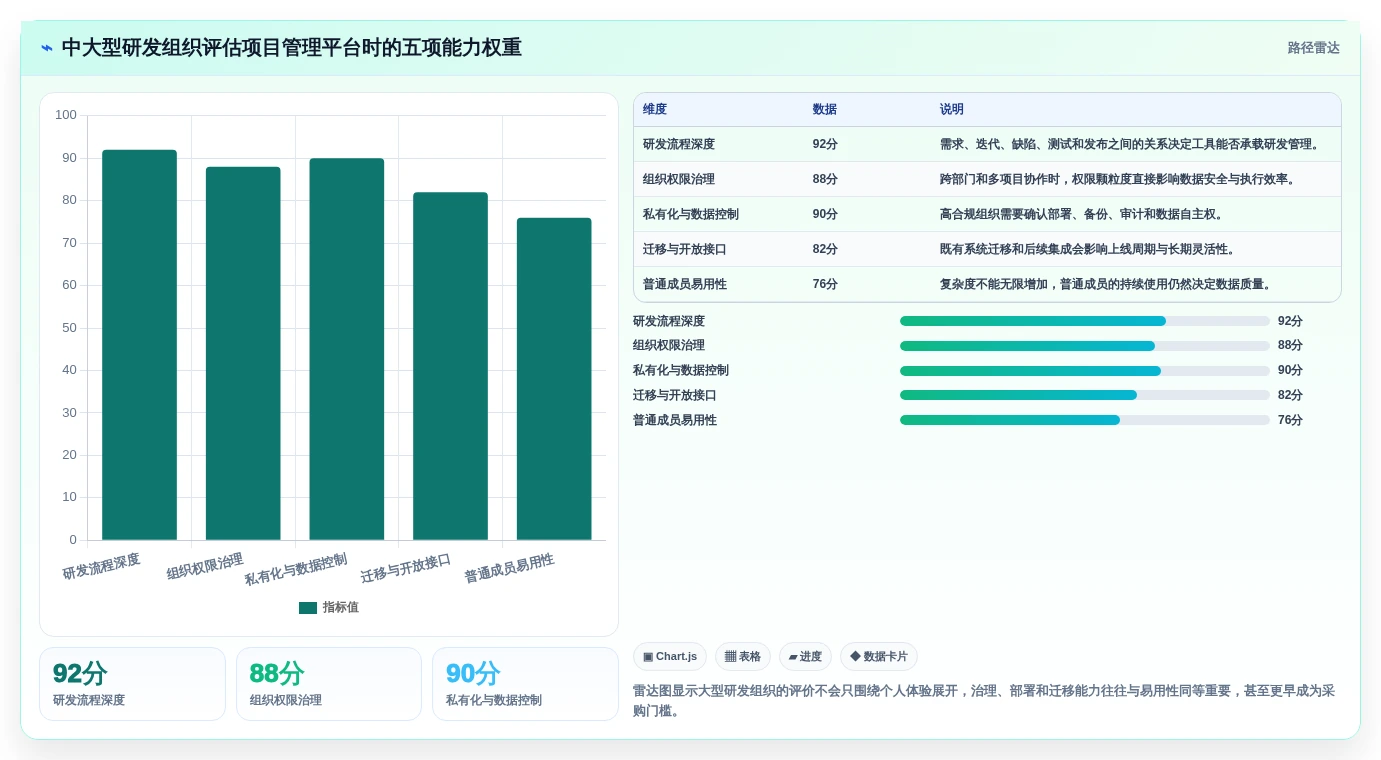Click the lightning icon beside the title
1381x760 pixels.
coord(47,48)
